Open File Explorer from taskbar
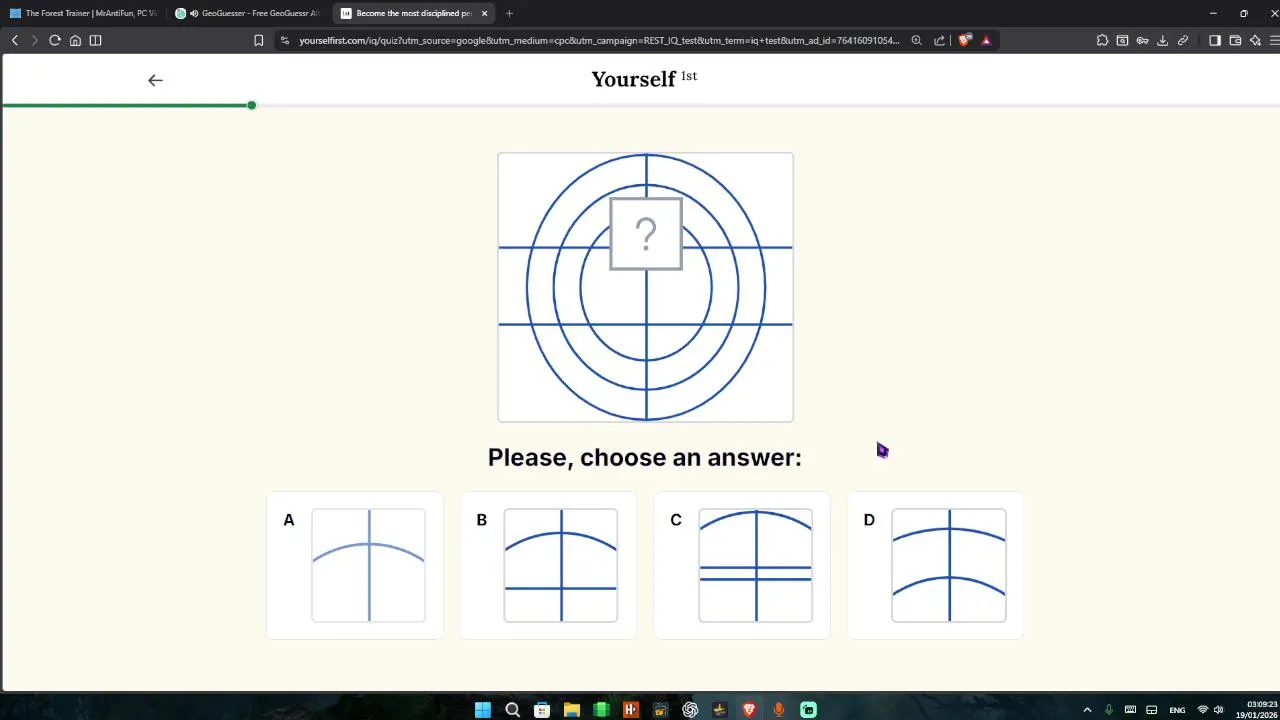This screenshot has height=720, width=1280. pyautogui.click(x=571, y=710)
